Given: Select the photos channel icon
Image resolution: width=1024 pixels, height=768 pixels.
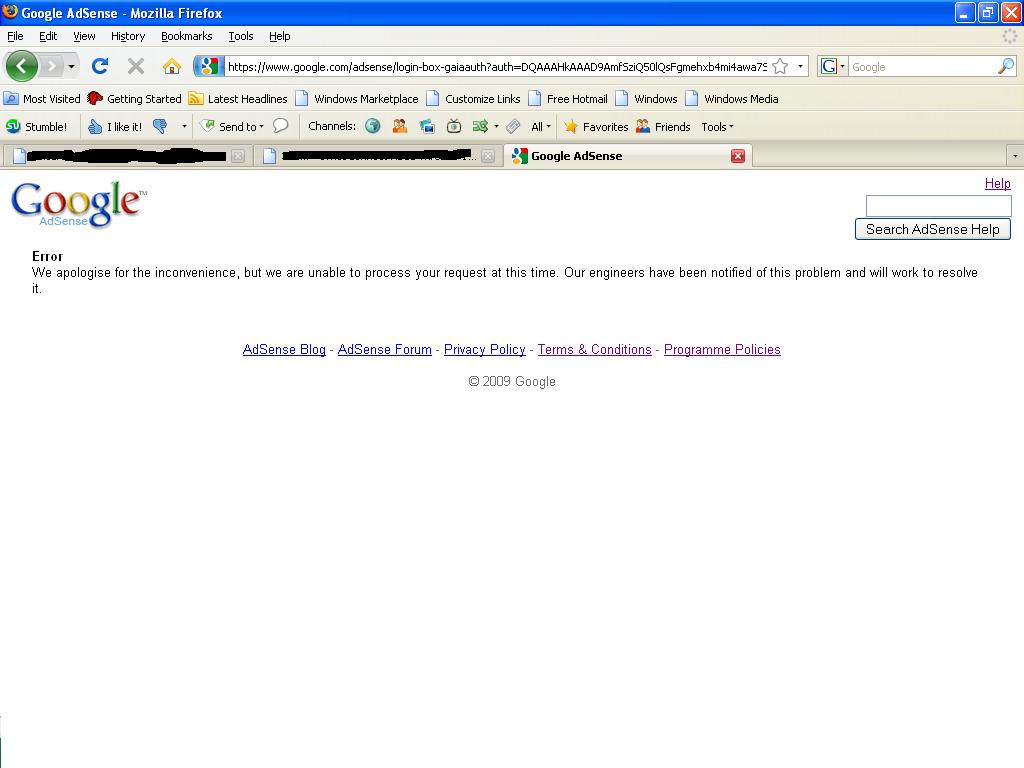Looking at the screenshot, I should [x=427, y=126].
